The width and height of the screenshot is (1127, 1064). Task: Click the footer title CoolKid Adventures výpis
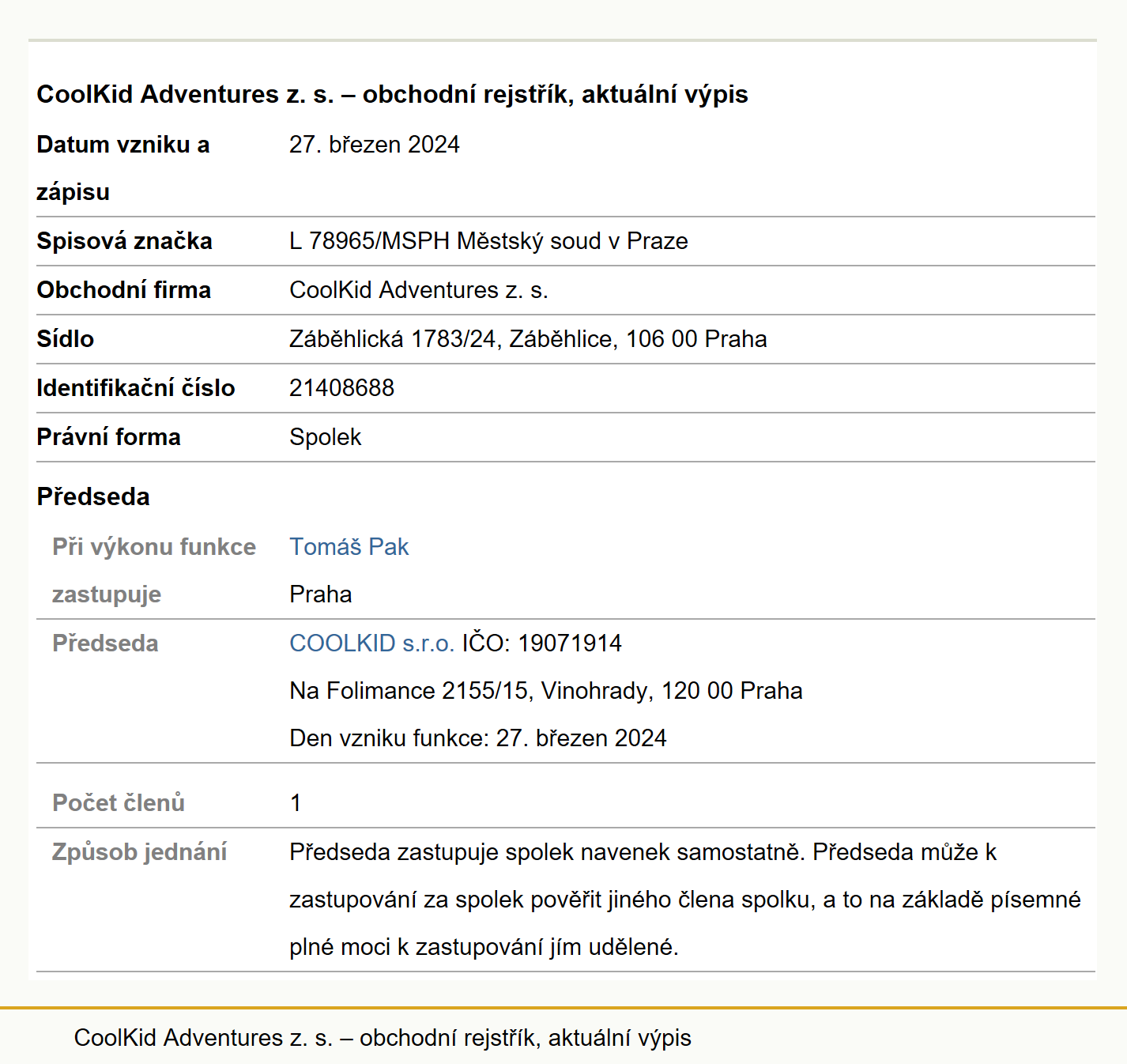point(383,1038)
